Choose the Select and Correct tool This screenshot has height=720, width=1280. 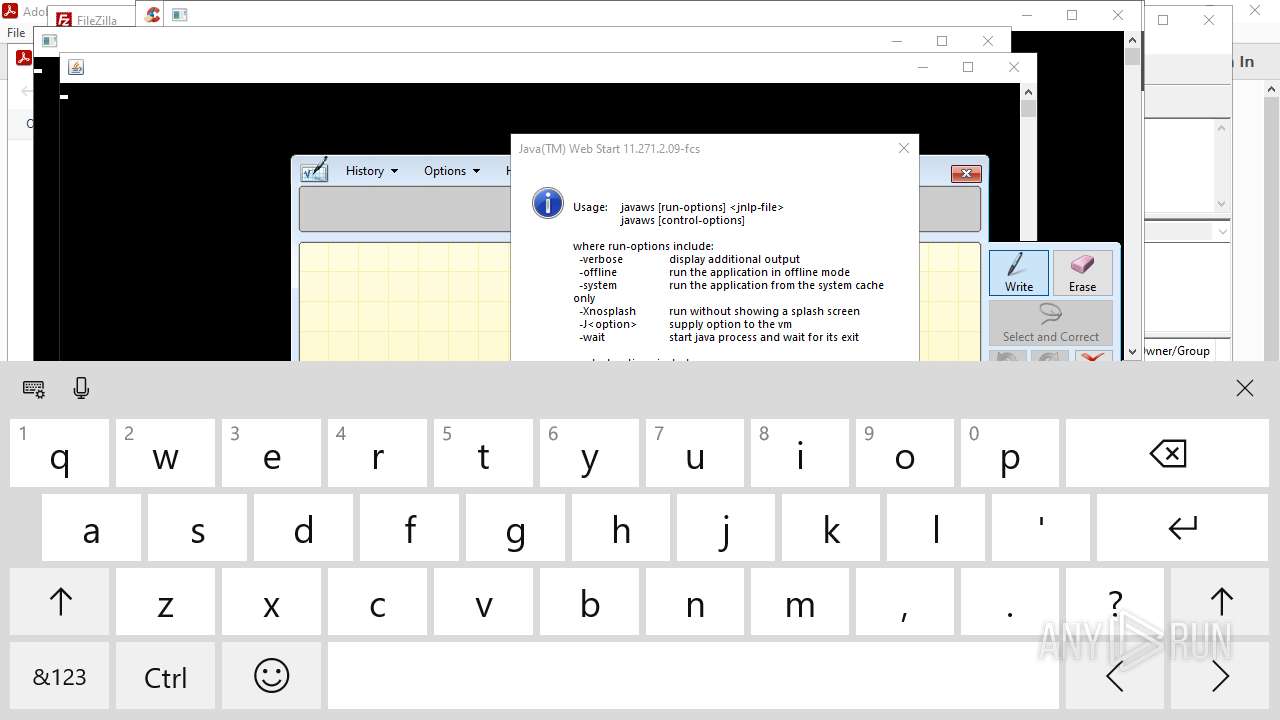1050,323
